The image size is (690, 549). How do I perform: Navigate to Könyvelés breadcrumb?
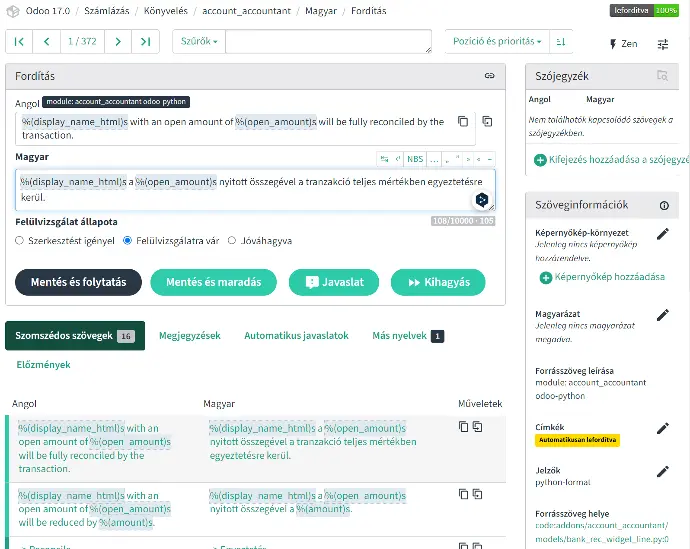click(x=165, y=11)
